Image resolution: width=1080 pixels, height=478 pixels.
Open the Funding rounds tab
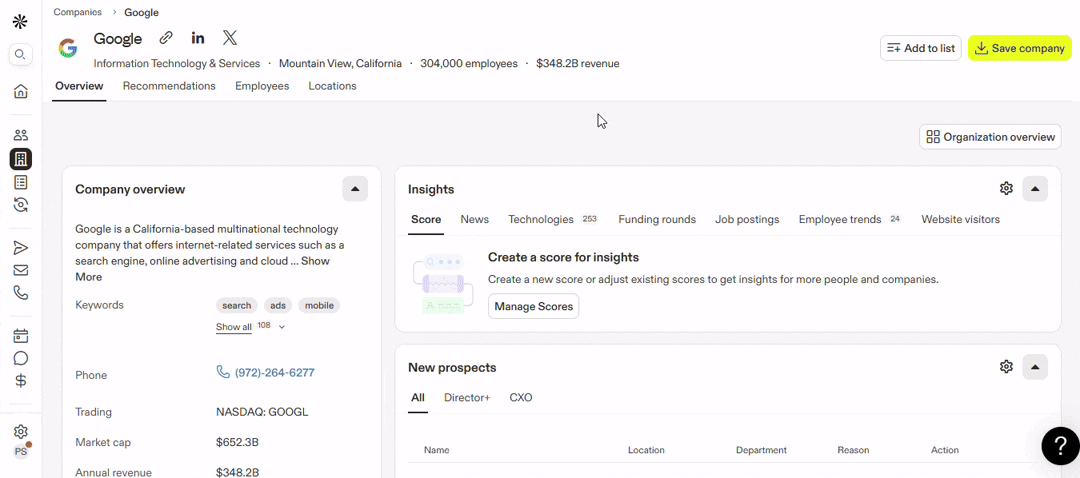(657, 219)
